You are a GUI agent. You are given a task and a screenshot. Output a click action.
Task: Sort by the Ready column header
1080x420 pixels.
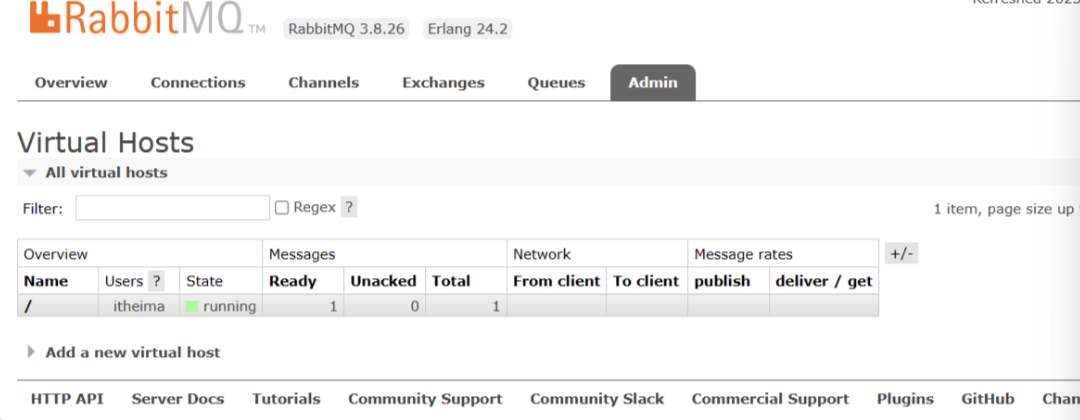(293, 281)
